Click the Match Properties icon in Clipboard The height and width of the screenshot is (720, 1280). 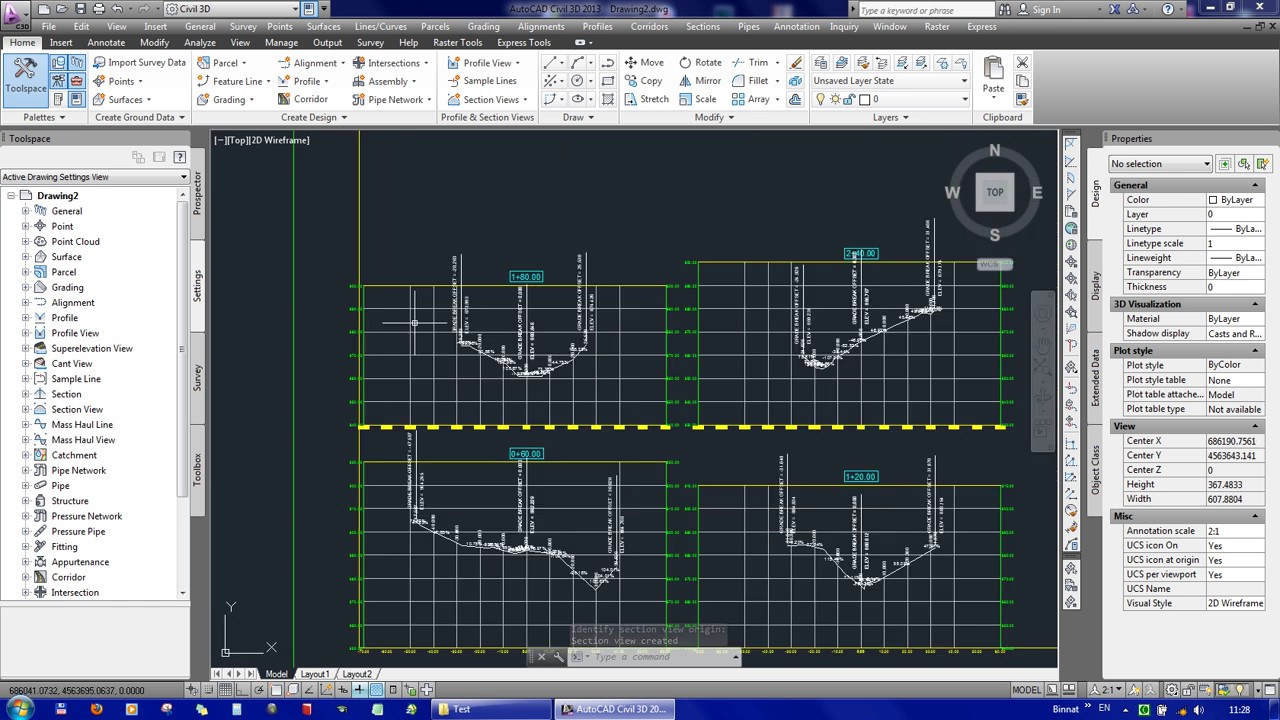[x=1022, y=99]
